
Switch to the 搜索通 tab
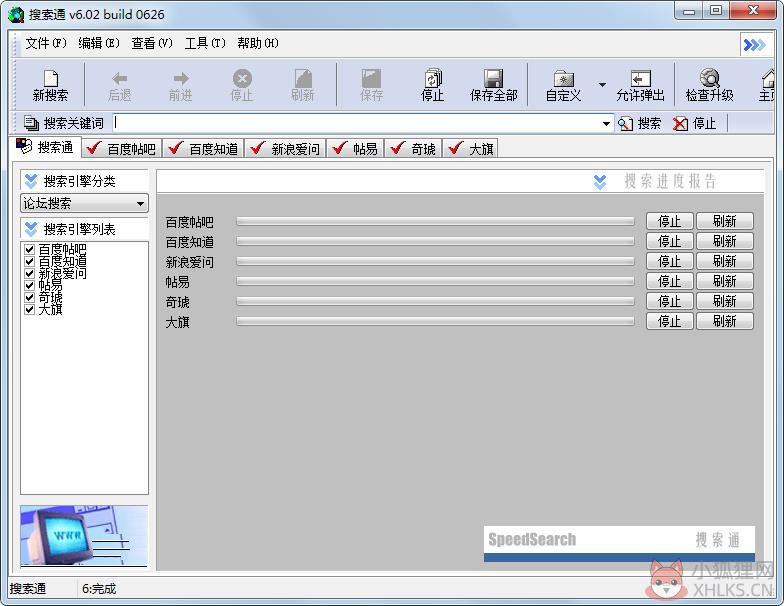pyautogui.click(x=45, y=147)
